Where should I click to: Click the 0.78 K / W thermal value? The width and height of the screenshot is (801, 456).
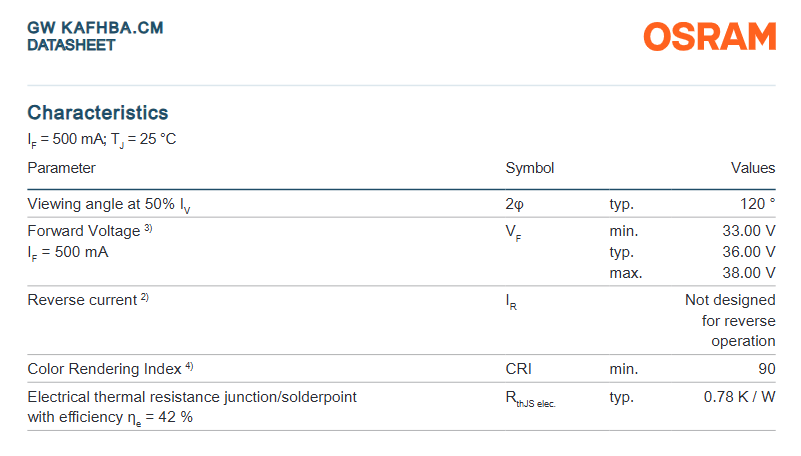tap(739, 397)
